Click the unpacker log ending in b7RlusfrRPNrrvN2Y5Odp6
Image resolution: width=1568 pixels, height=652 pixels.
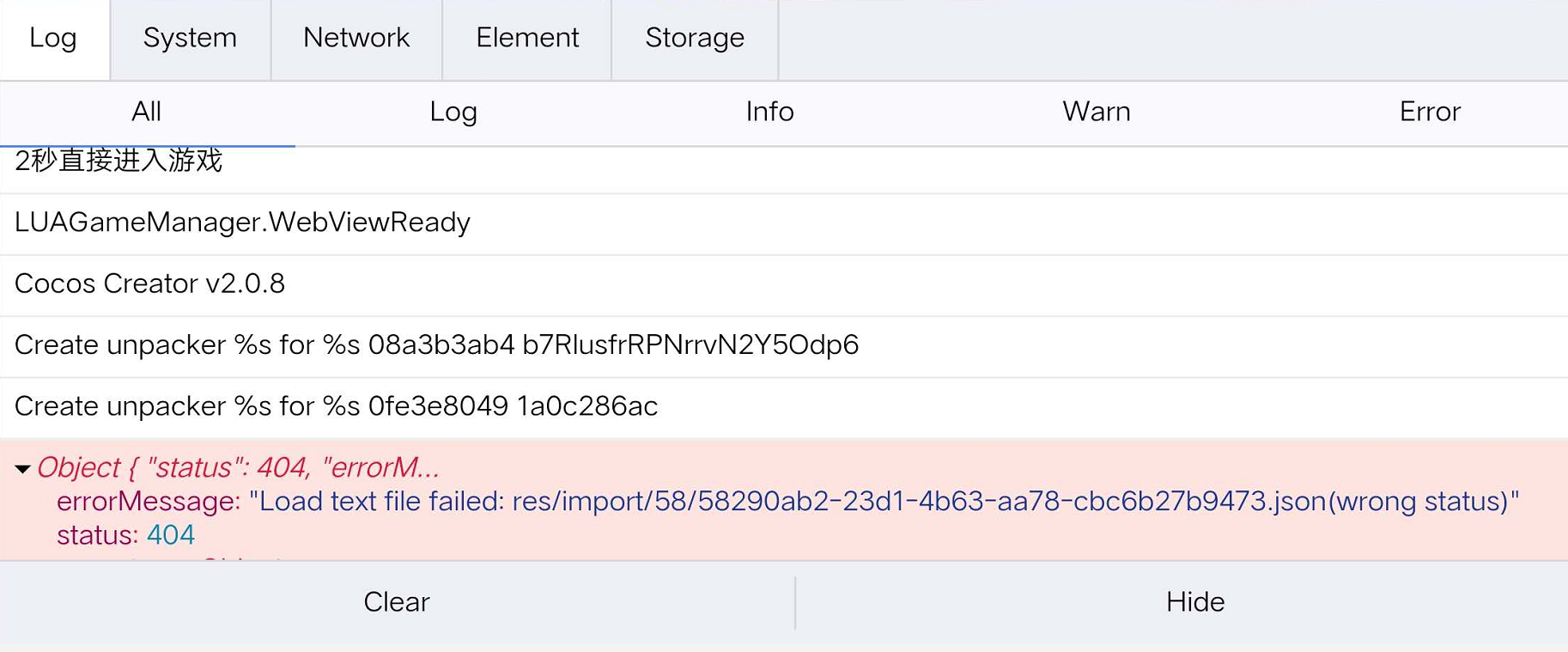(x=436, y=345)
